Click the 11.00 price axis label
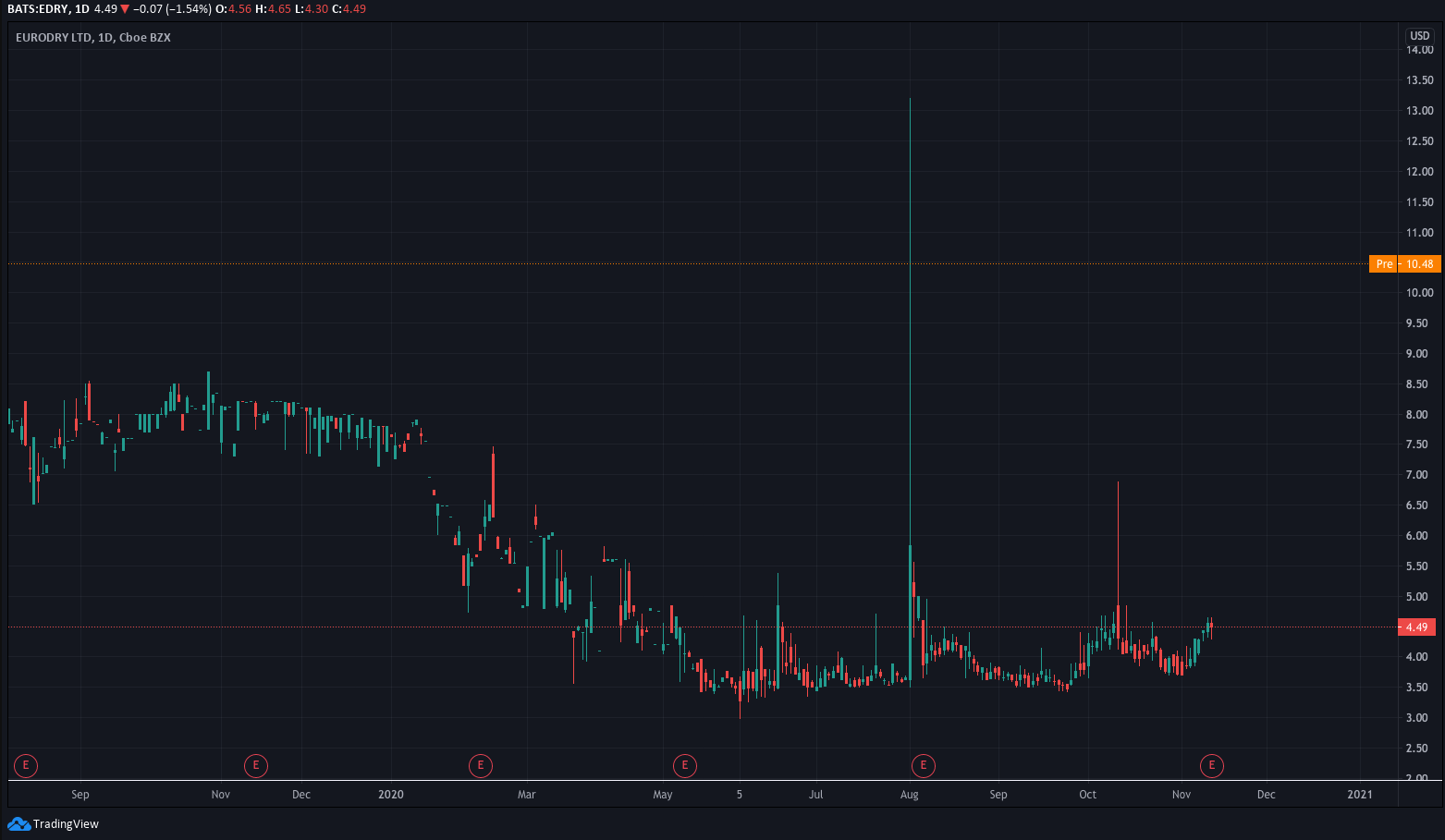Screen dimensions: 1445x840 pyautogui.click(x=1420, y=233)
